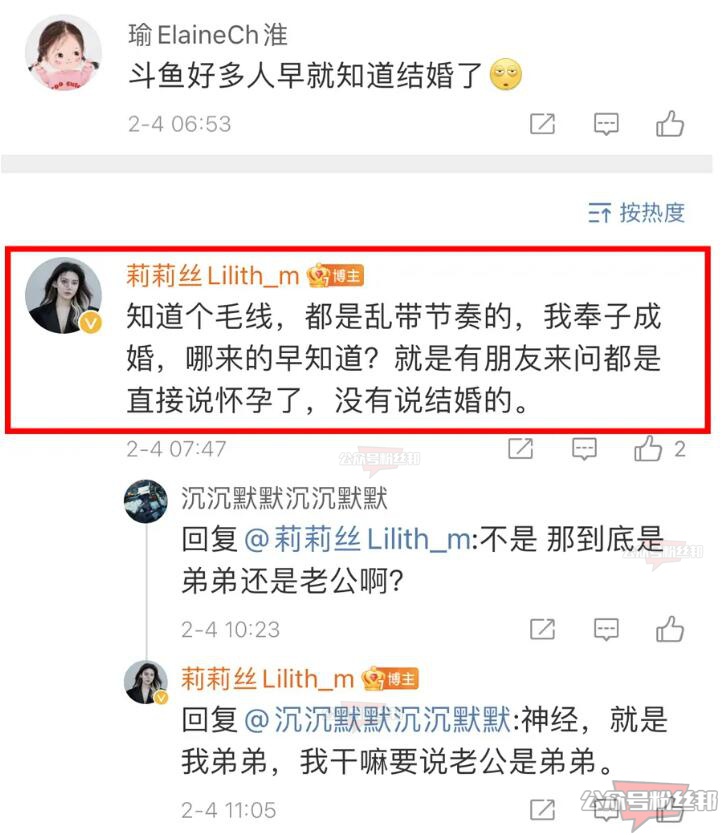Open username 沉沉默默沉沉默默 above reply

click(x=284, y=498)
